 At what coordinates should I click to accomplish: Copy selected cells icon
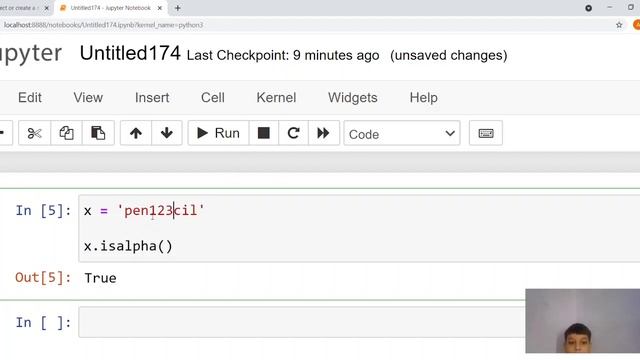point(66,133)
